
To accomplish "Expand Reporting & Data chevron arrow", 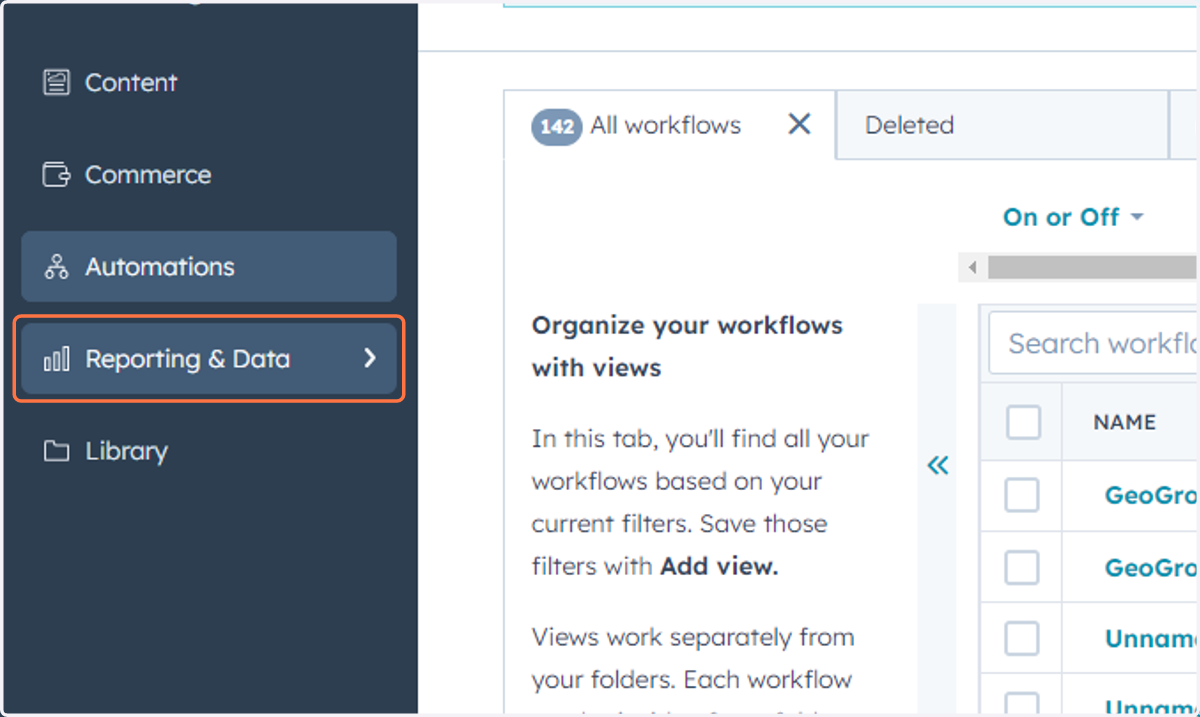I will click(x=370, y=358).
